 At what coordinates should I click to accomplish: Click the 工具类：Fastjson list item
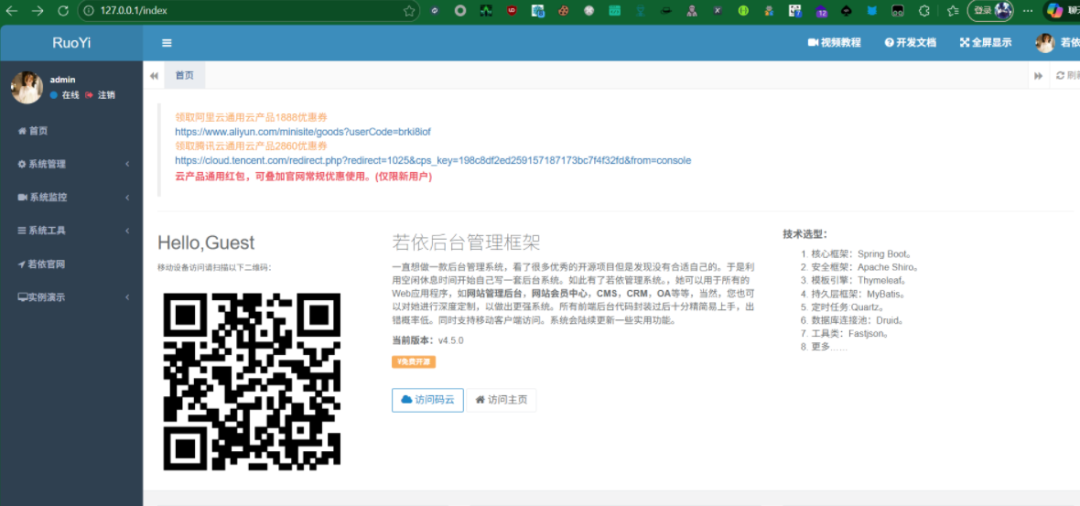849,334
